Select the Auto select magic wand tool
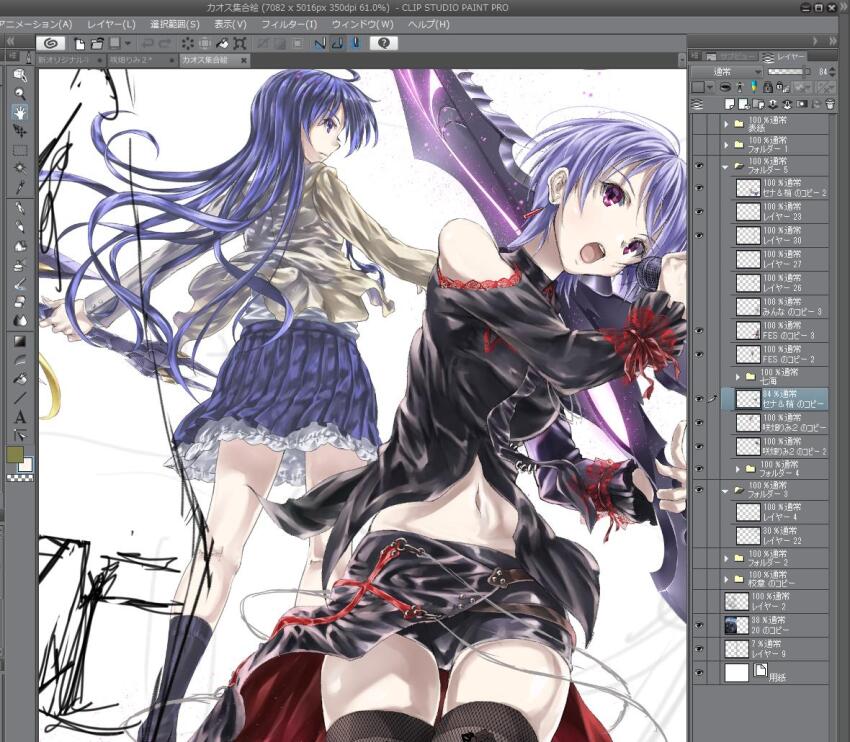The image size is (850, 742). (20, 169)
